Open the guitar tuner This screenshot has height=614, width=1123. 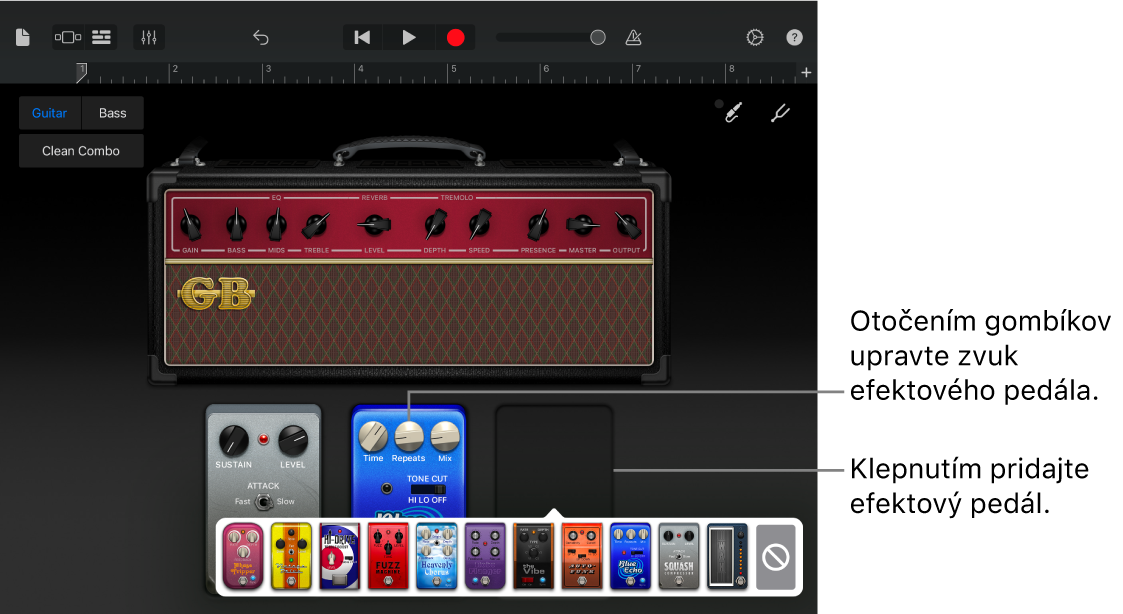780,112
